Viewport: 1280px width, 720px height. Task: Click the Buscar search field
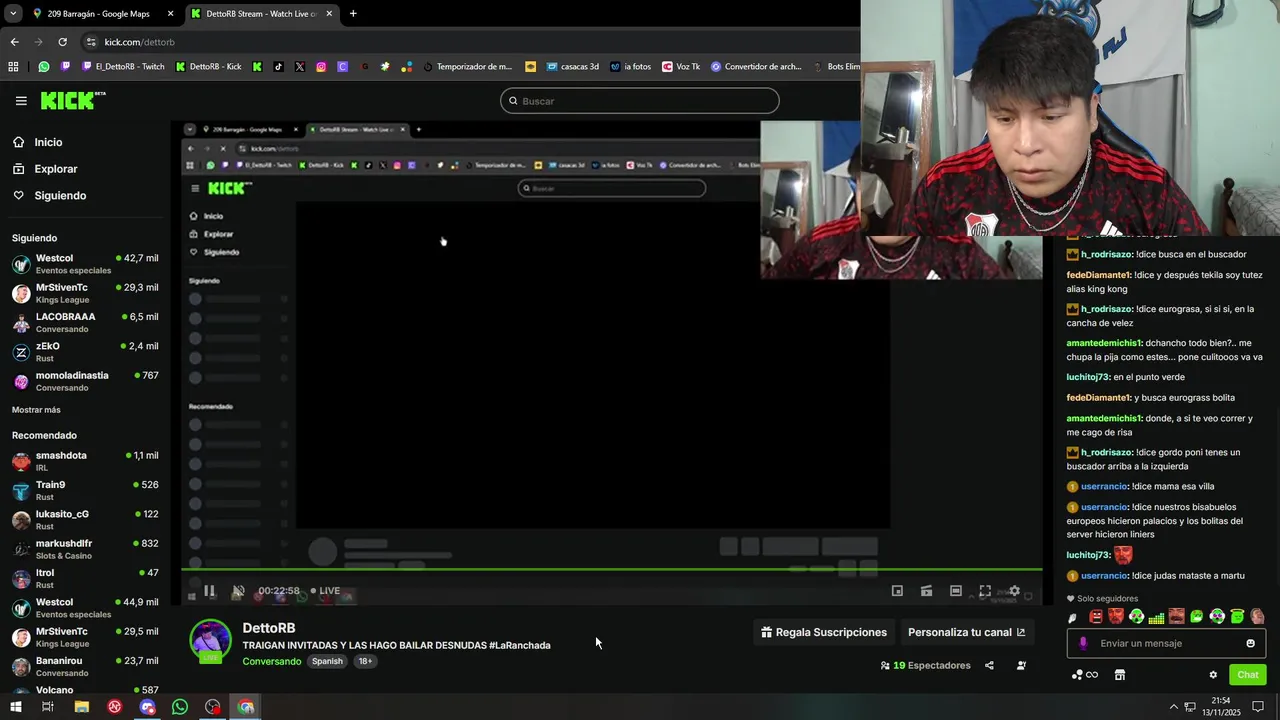coord(639,101)
